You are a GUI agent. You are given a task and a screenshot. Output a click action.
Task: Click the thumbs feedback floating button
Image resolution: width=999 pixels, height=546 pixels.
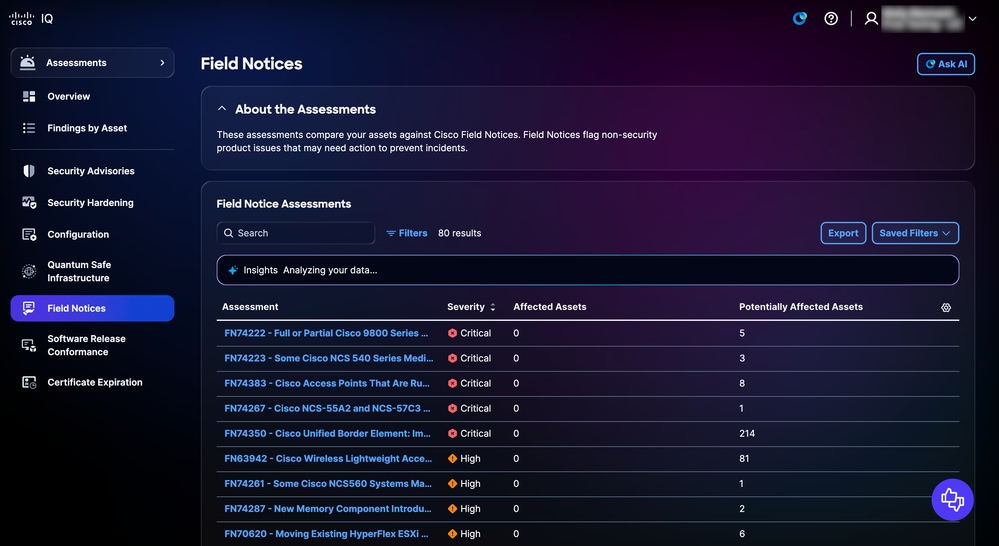coord(952,499)
